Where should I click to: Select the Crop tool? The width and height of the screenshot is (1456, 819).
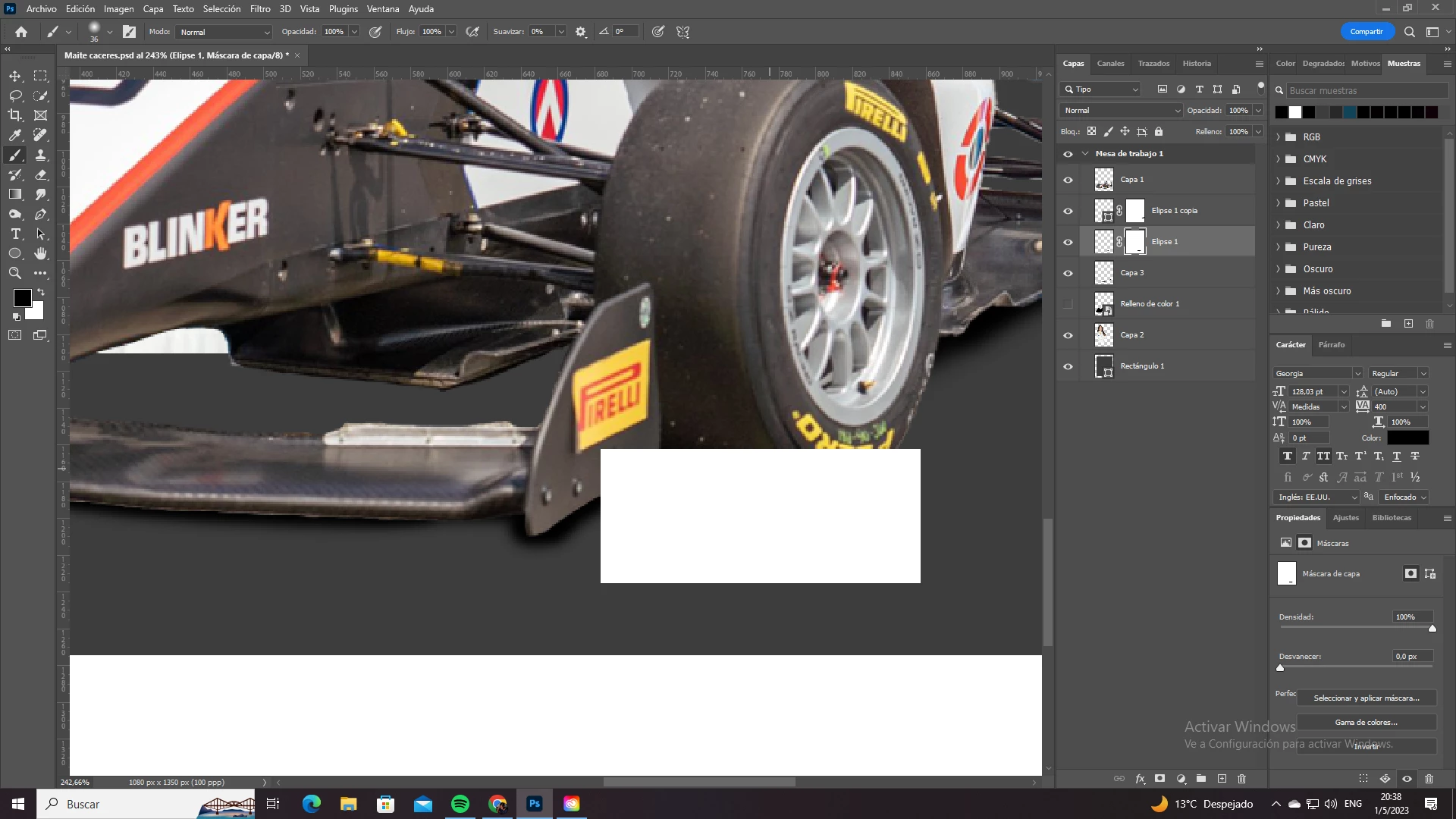(15, 115)
